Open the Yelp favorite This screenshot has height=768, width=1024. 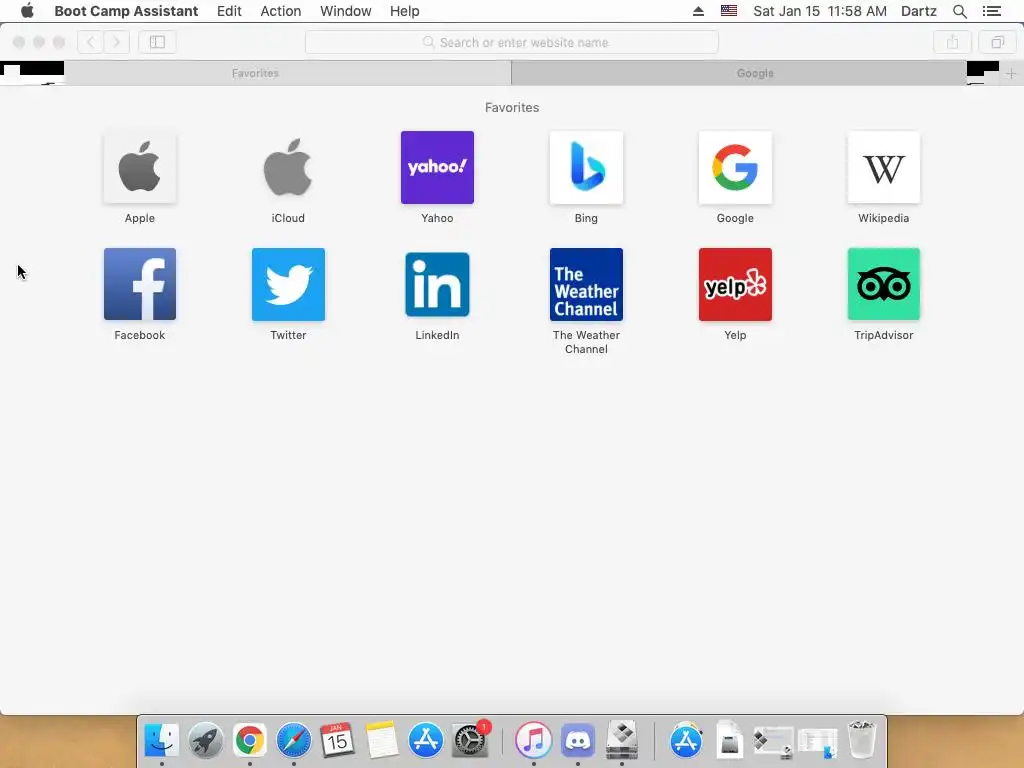pos(735,285)
